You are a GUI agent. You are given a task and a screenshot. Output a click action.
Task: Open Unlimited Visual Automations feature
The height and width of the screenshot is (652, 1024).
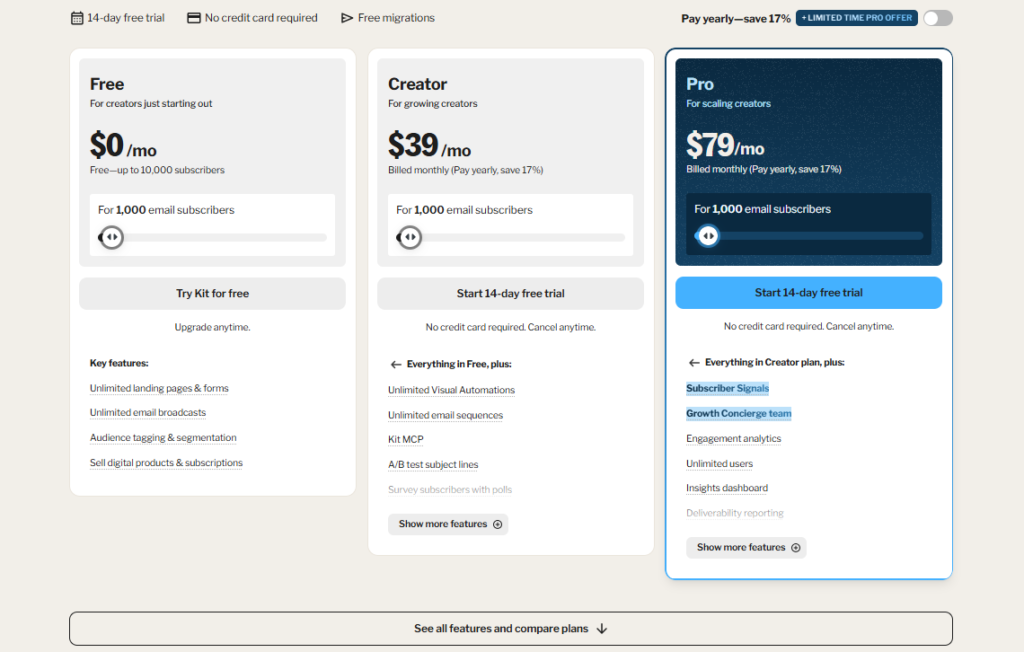click(x=451, y=390)
